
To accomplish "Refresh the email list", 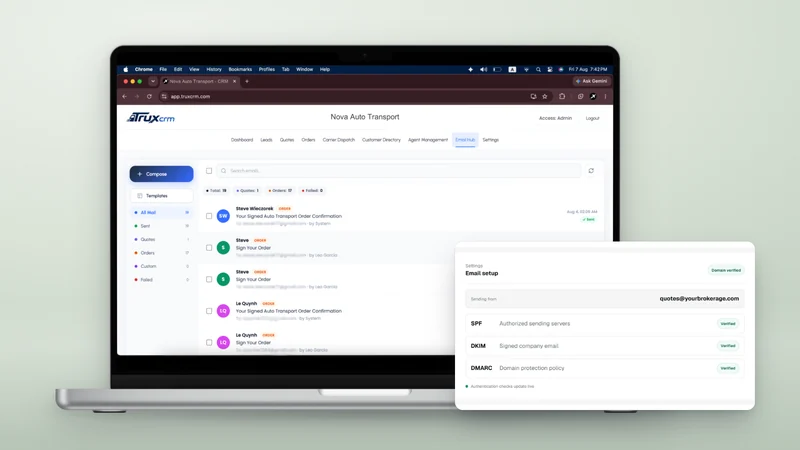I will click(591, 171).
